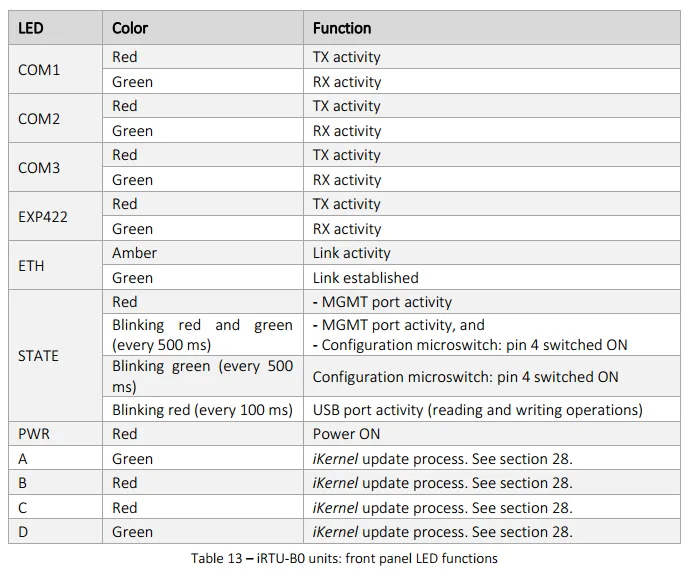The width and height of the screenshot is (687, 571).
Task: Click the Color column header
Action: [x=203, y=28]
